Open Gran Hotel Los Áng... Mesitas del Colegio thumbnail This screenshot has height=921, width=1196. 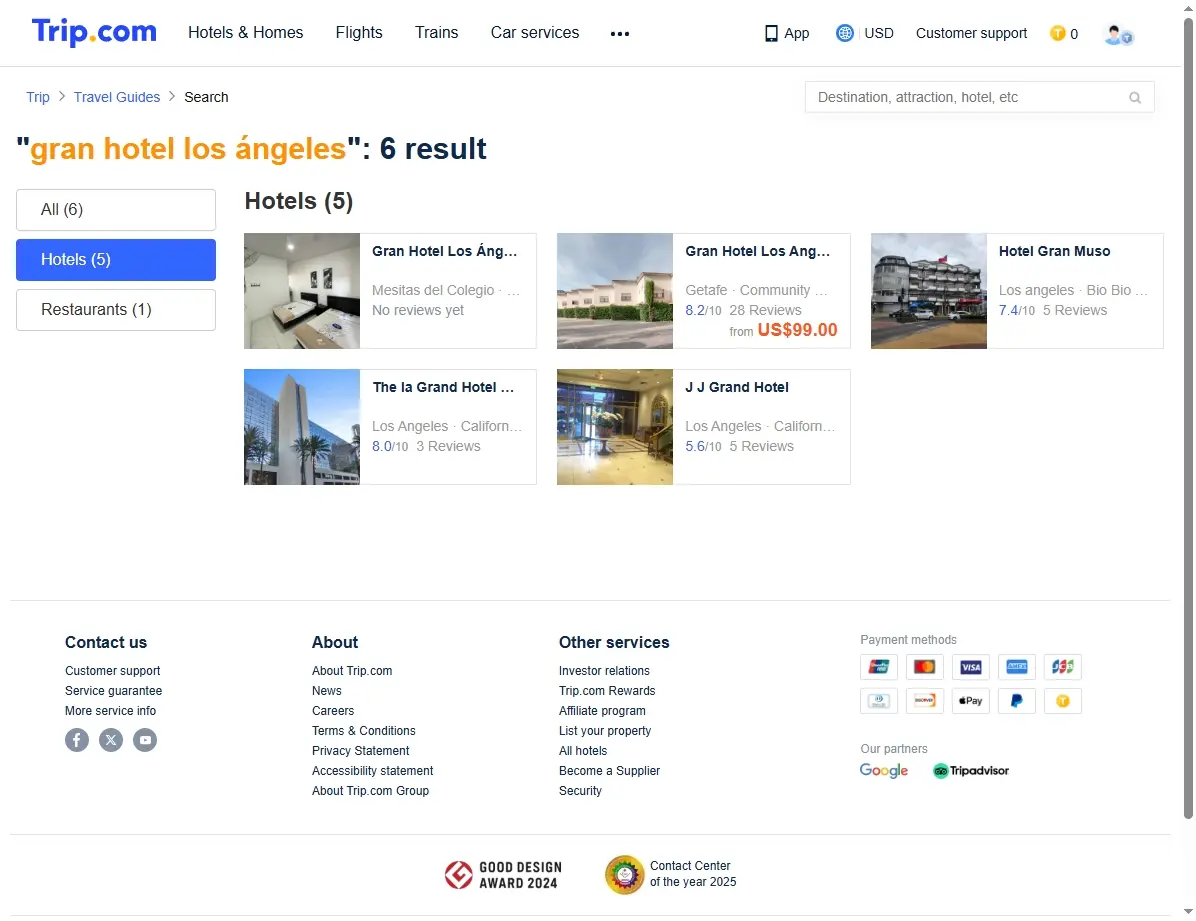(302, 291)
